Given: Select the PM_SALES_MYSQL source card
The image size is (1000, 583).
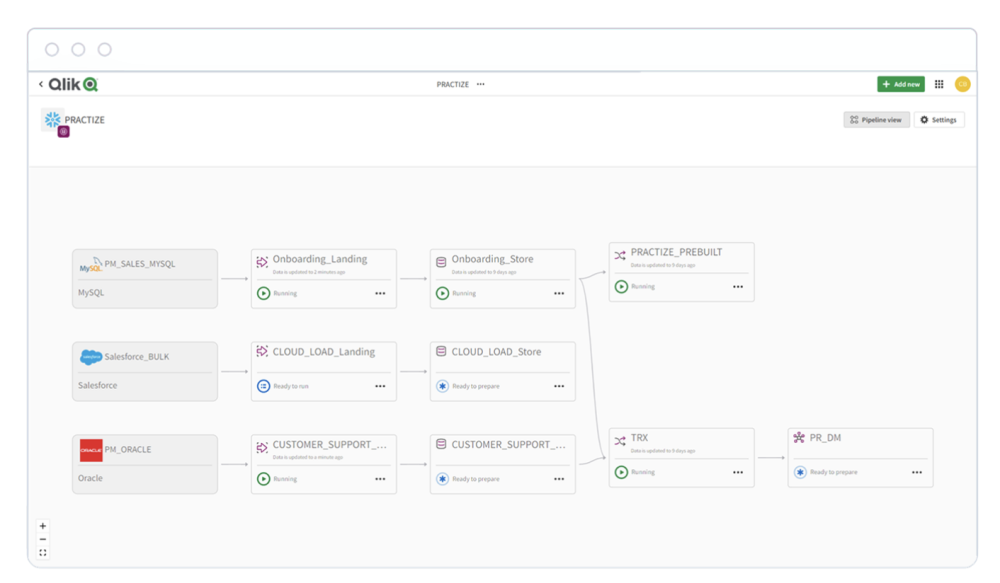Looking at the screenshot, I should tap(145, 279).
